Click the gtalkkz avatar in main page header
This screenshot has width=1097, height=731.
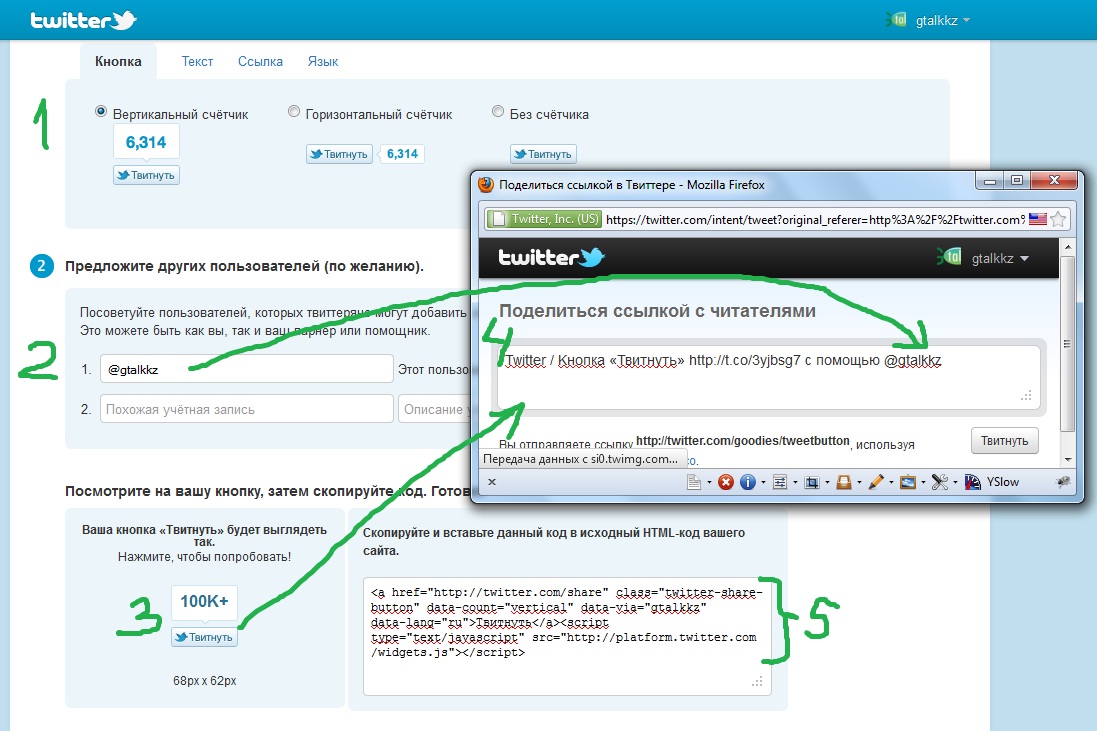pyautogui.click(x=896, y=20)
